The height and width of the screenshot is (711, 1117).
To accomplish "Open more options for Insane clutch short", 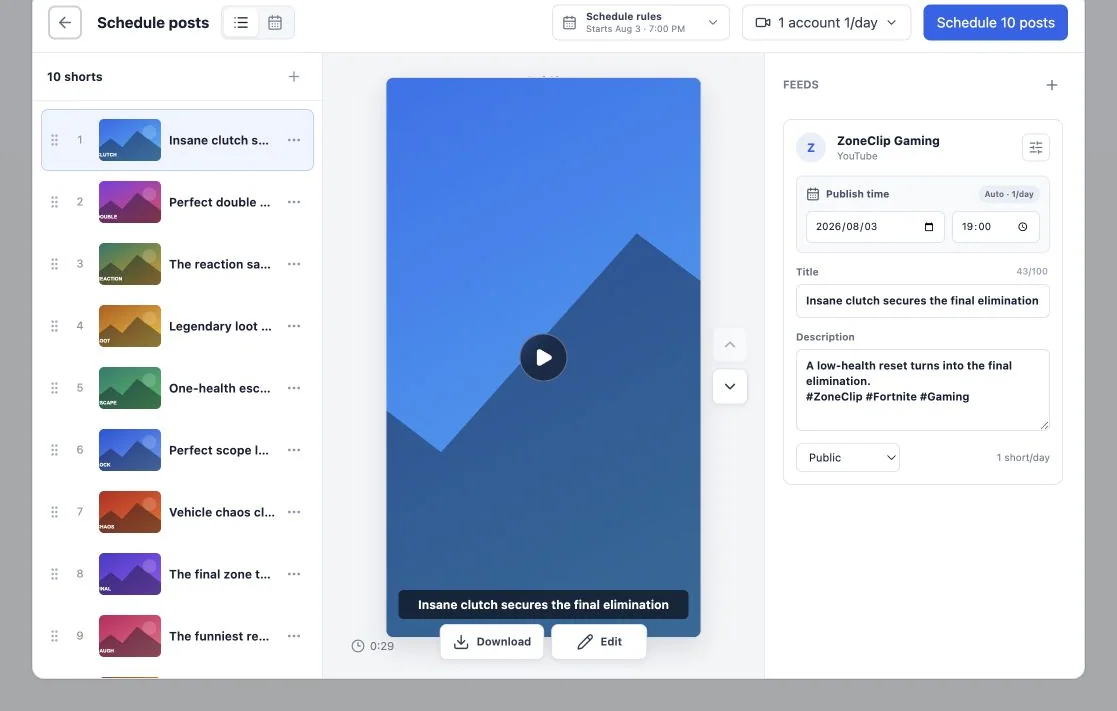I will [293, 140].
